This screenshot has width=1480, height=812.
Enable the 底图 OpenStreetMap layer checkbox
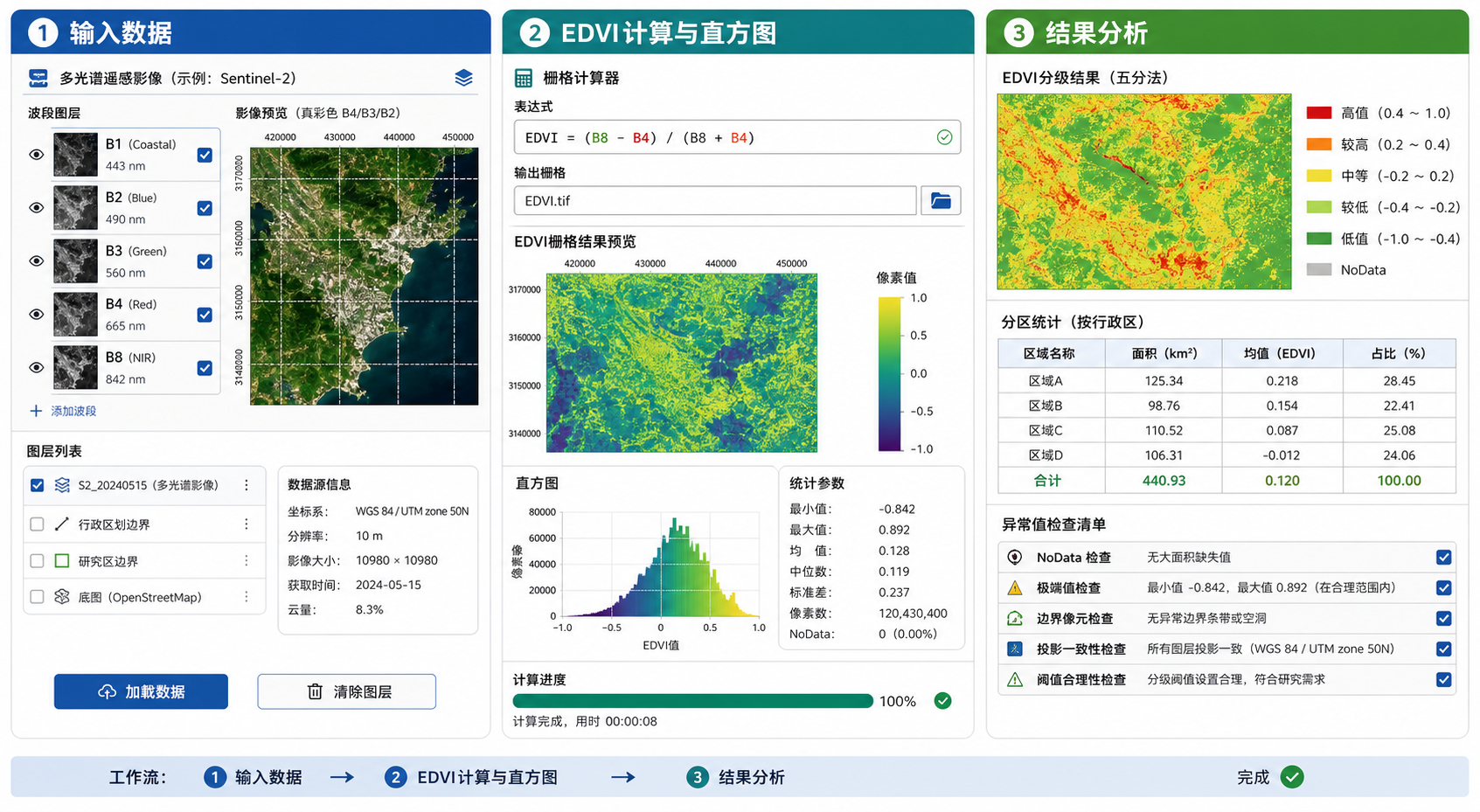click(x=37, y=597)
